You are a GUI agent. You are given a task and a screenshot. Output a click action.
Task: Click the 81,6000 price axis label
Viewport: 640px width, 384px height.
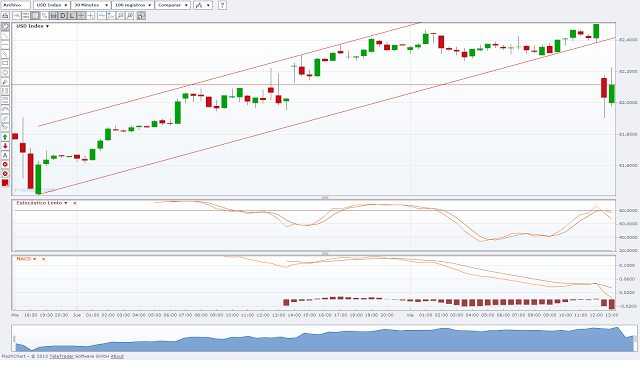click(628, 165)
